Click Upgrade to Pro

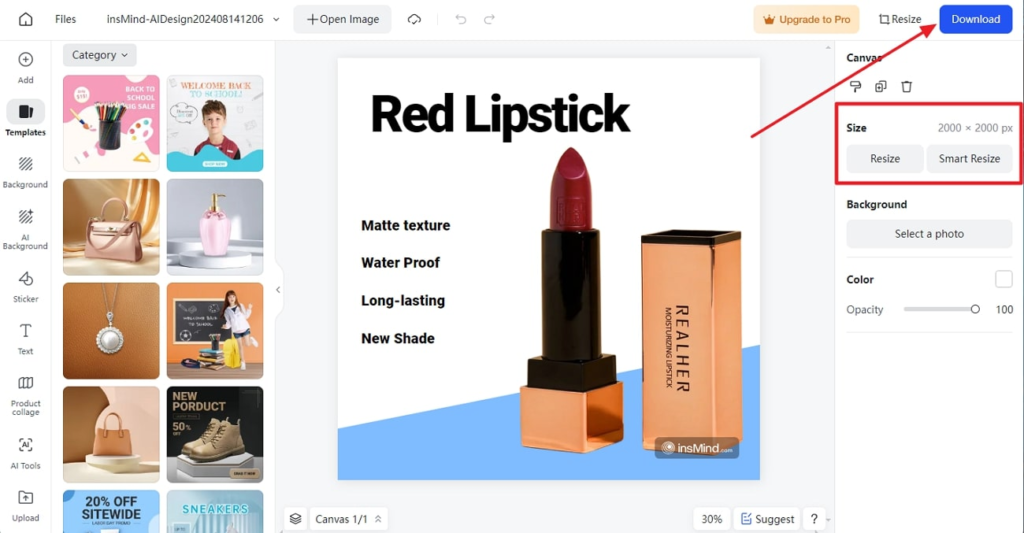[x=806, y=19]
